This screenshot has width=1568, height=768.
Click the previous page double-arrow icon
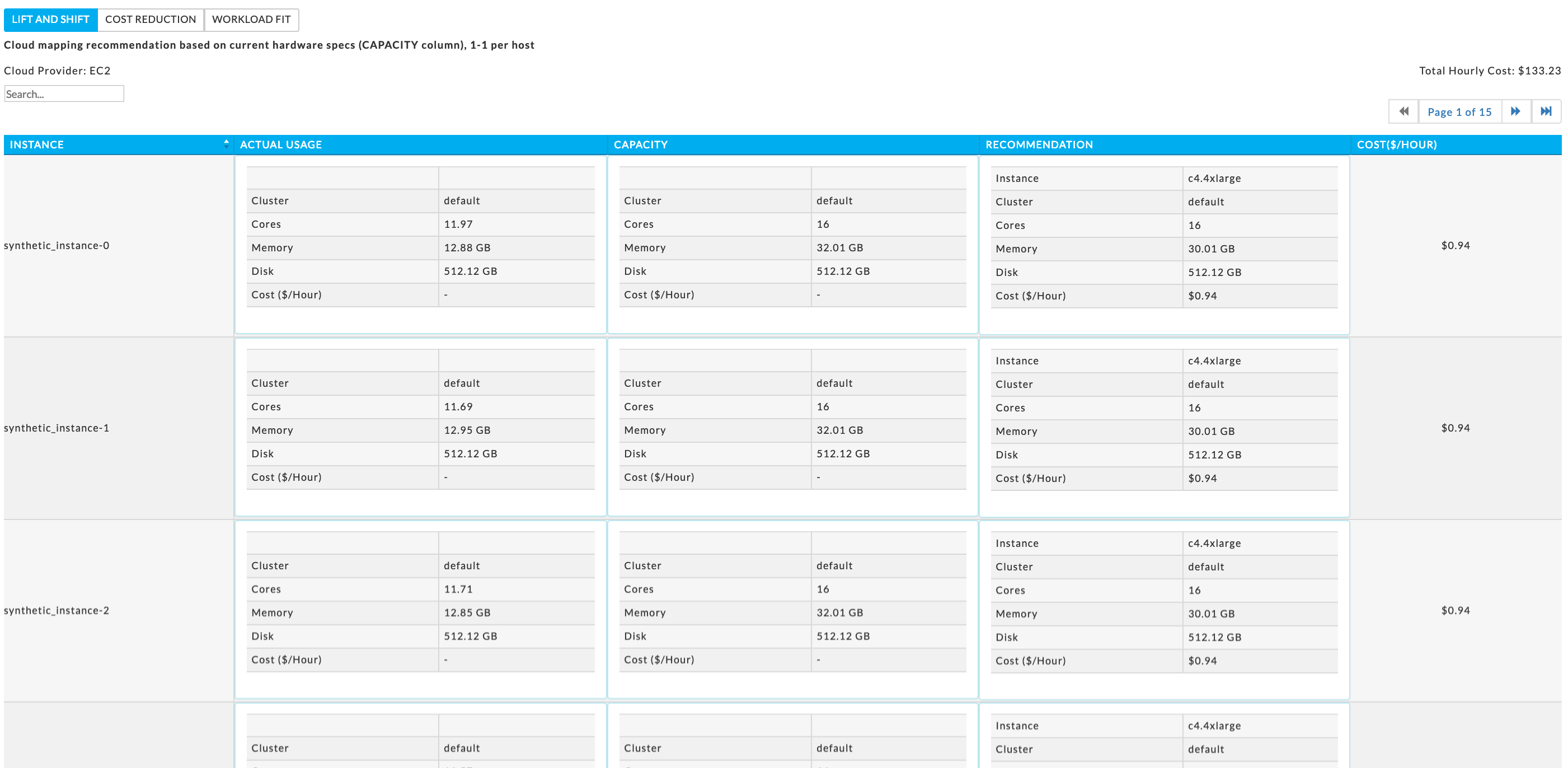pyautogui.click(x=1403, y=111)
